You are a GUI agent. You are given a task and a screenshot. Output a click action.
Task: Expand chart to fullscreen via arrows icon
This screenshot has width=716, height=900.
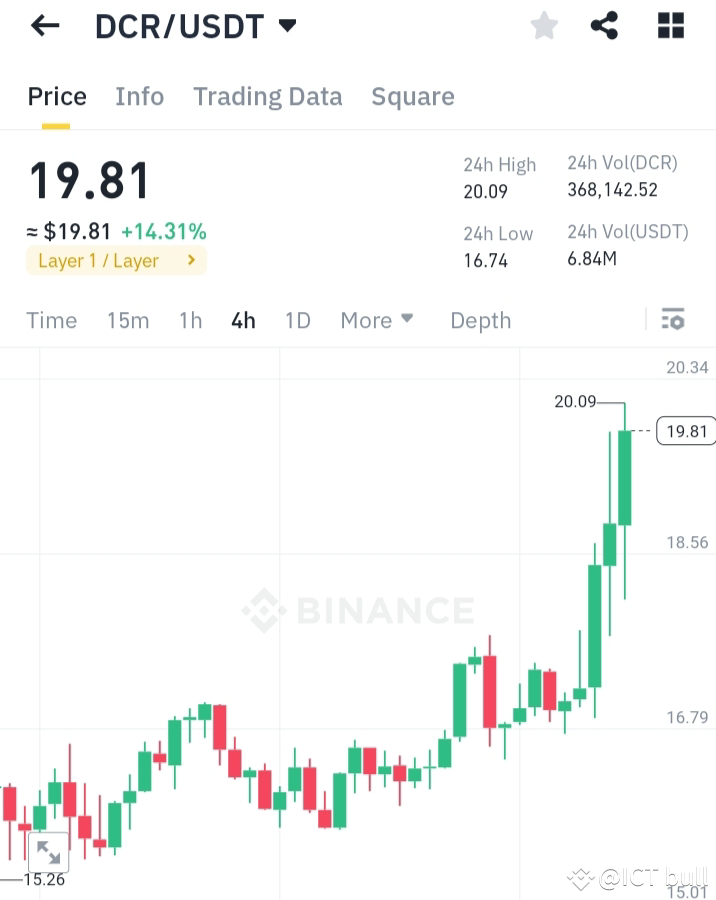coord(50,852)
